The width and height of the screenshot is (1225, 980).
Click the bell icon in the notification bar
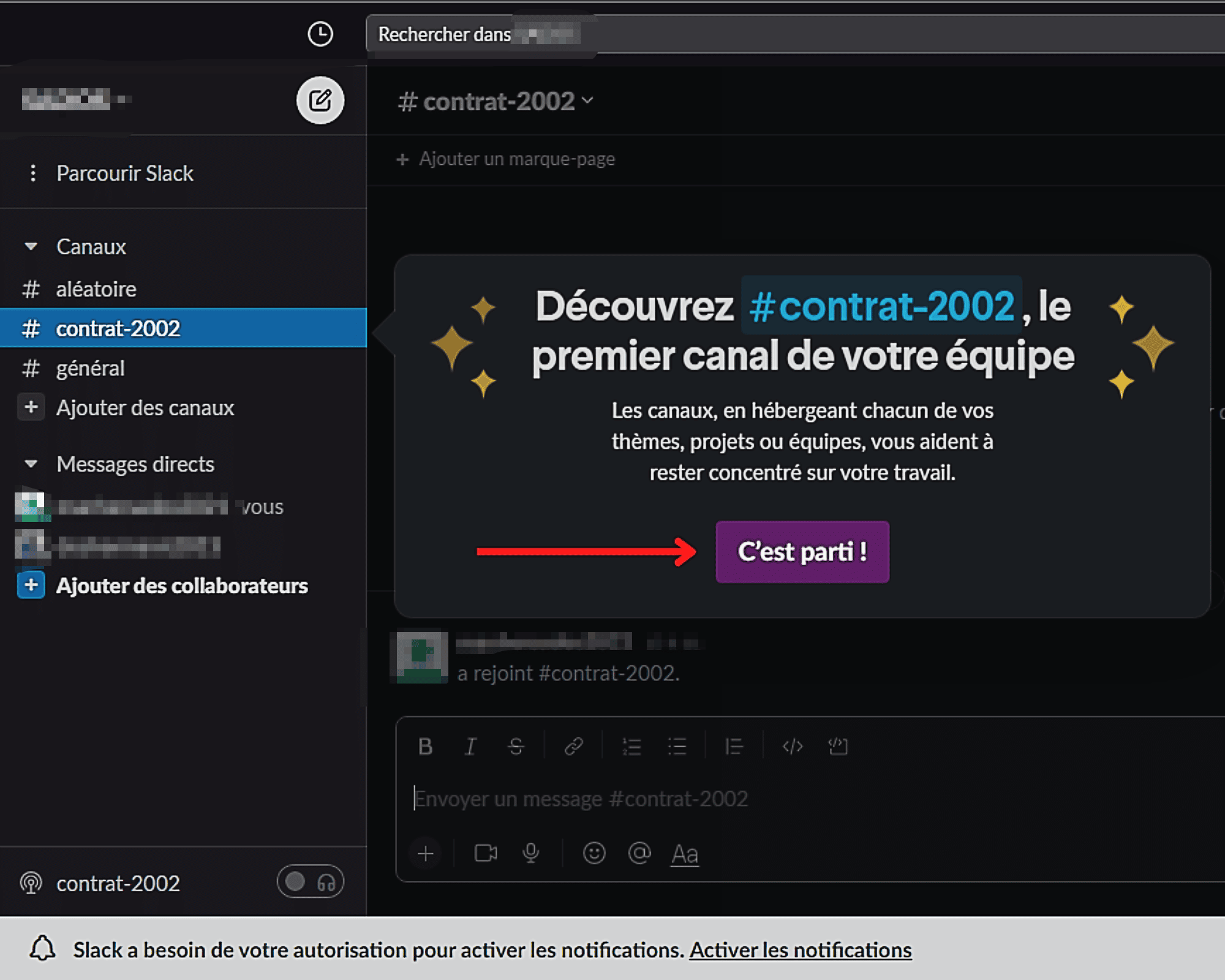[x=43, y=949]
